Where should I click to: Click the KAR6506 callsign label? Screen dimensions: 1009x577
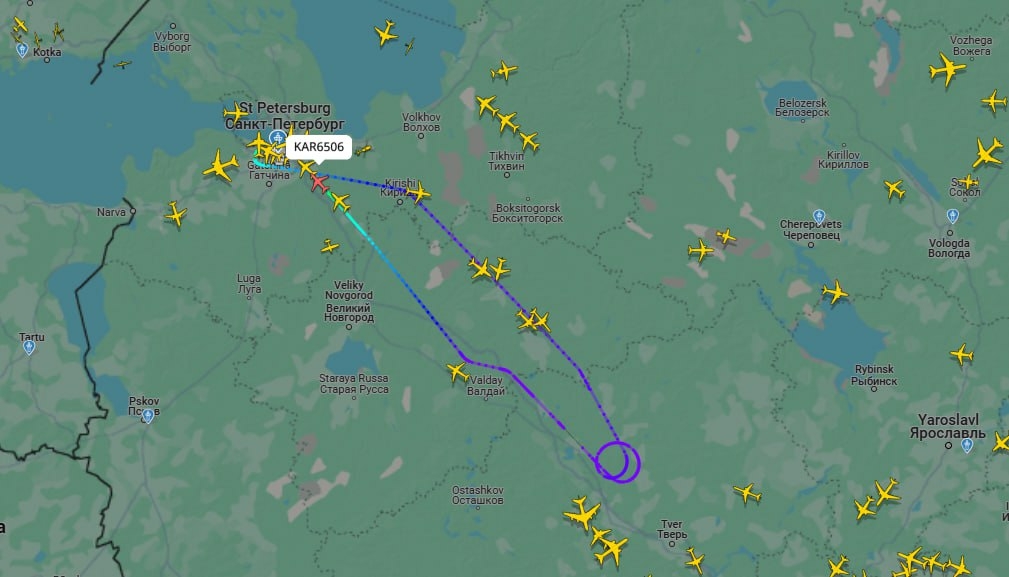[x=319, y=147]
